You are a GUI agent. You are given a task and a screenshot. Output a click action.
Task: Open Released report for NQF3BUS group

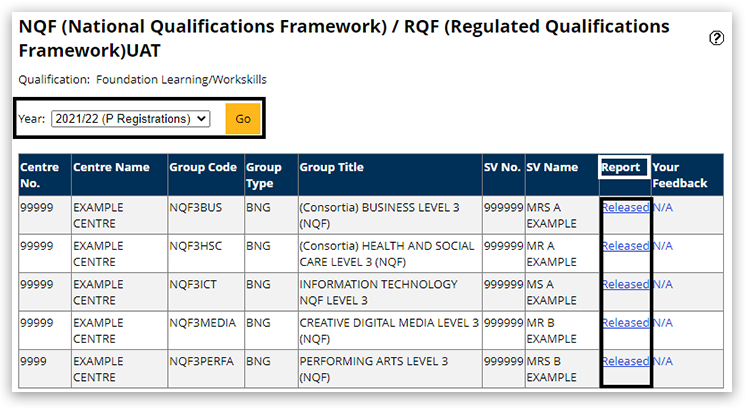coord(625,207)
